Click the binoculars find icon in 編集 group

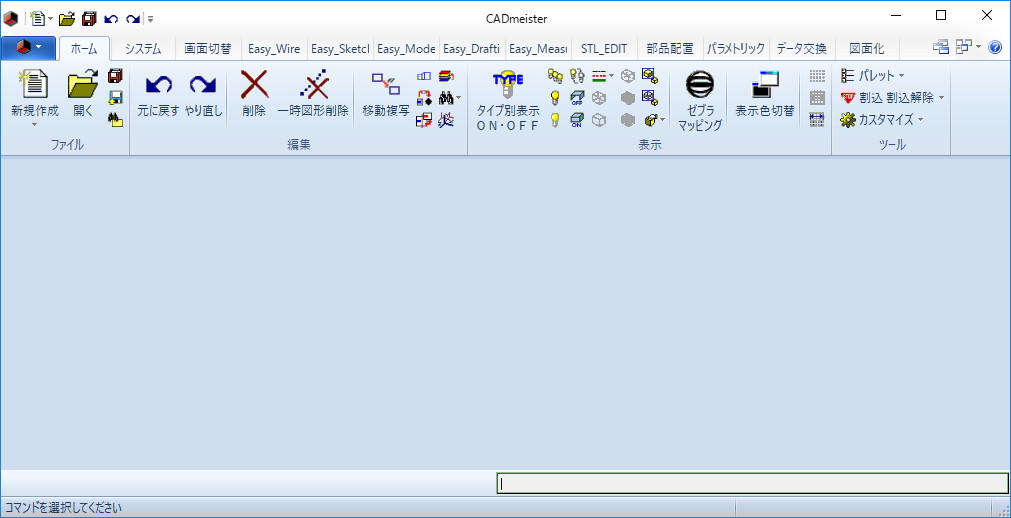pyautogui.click(x=446, y=98)
